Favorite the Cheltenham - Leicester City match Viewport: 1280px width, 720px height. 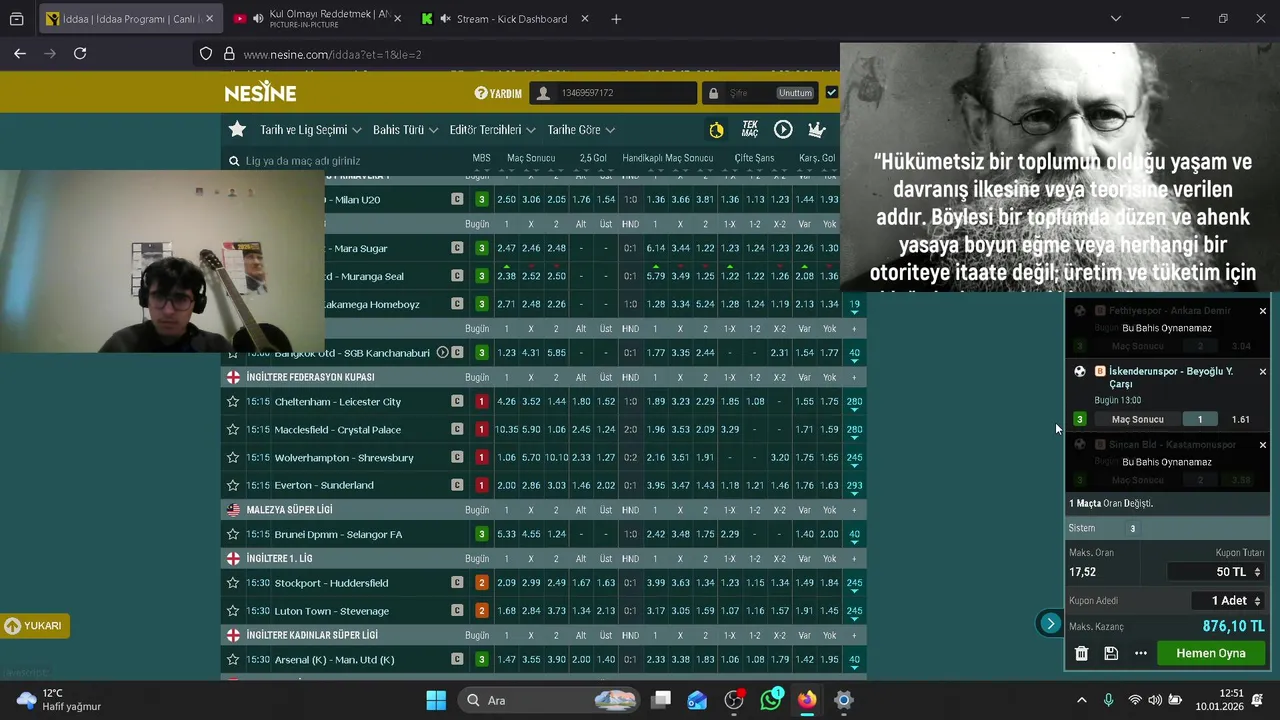233,401
